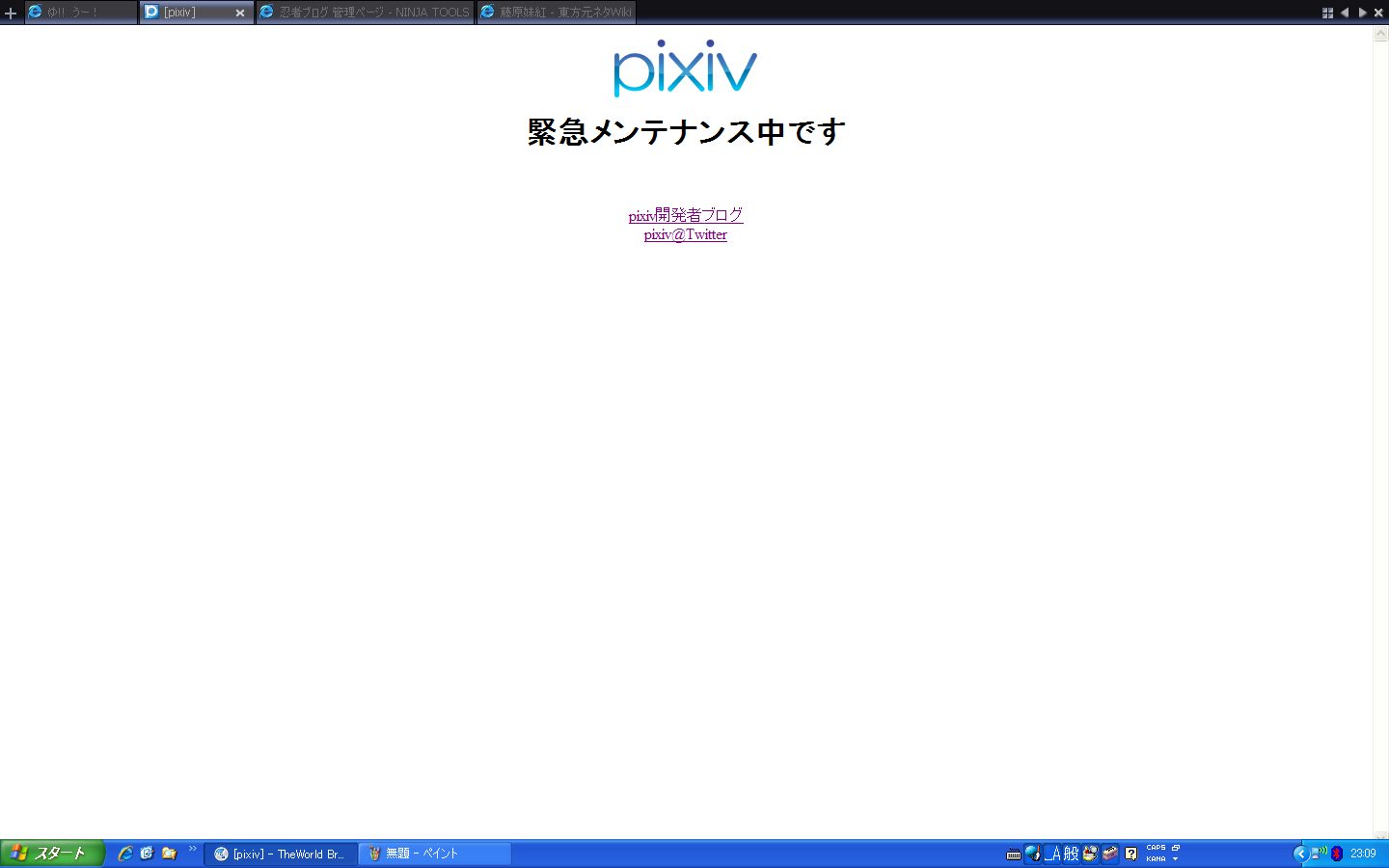
Task: Open the folder icon in Quick Launch
Action: point(169,854)
